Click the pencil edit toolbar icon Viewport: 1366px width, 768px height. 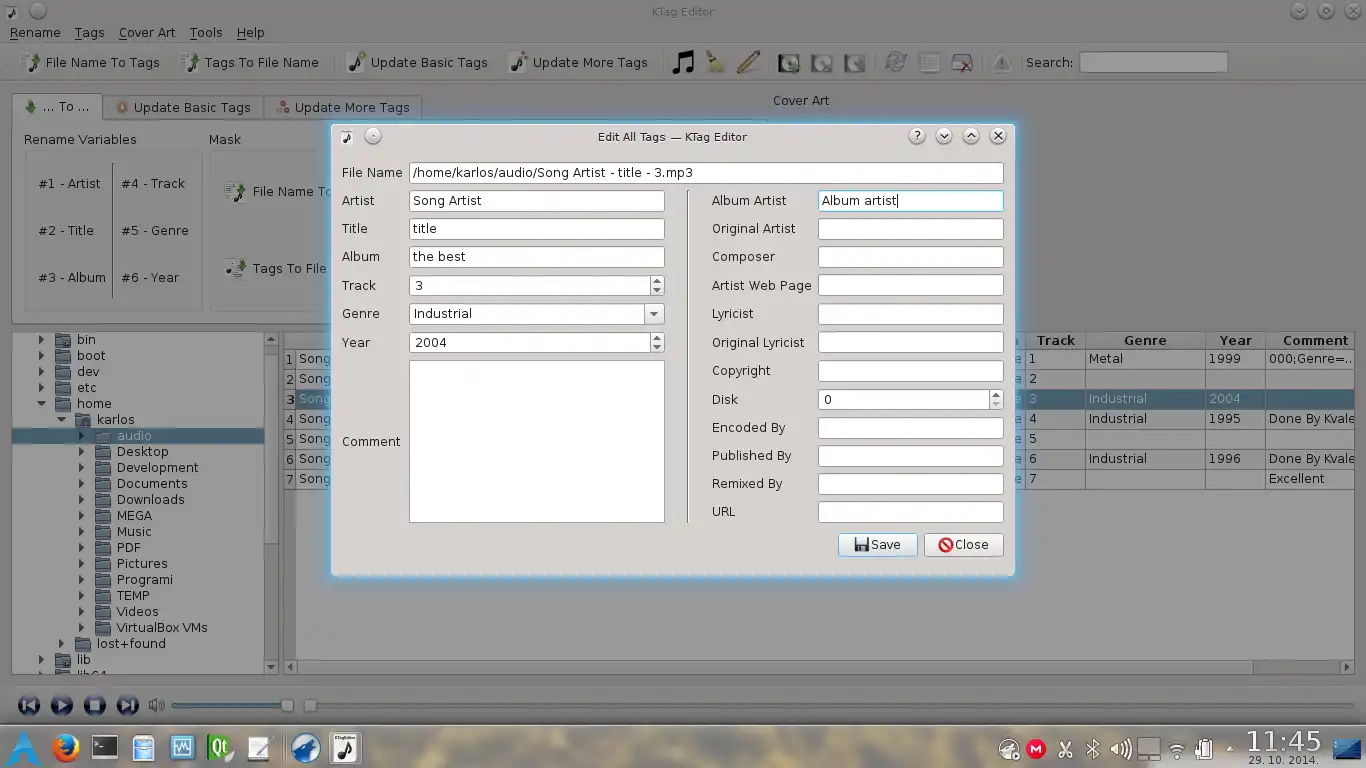coord(748,62)
